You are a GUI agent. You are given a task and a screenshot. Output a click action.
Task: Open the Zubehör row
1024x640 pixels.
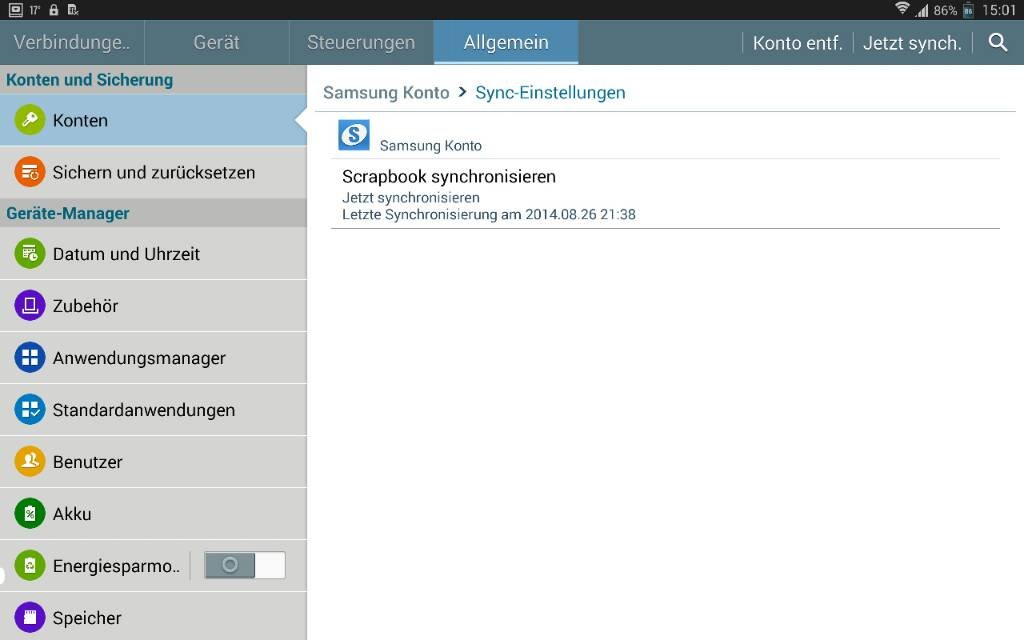point(153,306)
